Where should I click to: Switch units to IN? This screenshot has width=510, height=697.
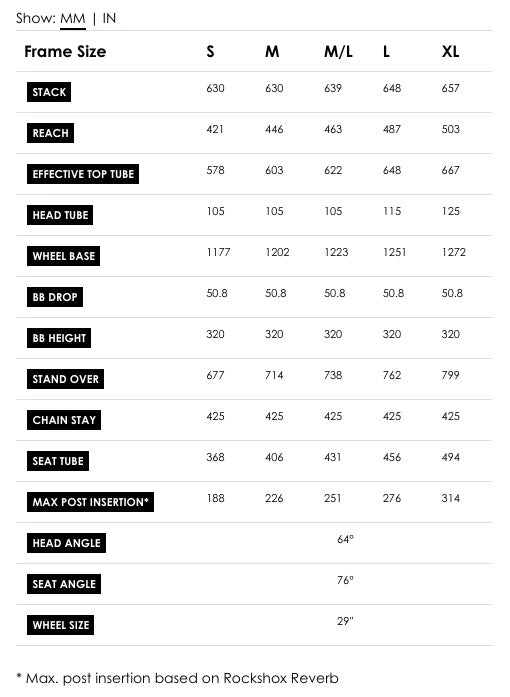(x=109, y=18)
